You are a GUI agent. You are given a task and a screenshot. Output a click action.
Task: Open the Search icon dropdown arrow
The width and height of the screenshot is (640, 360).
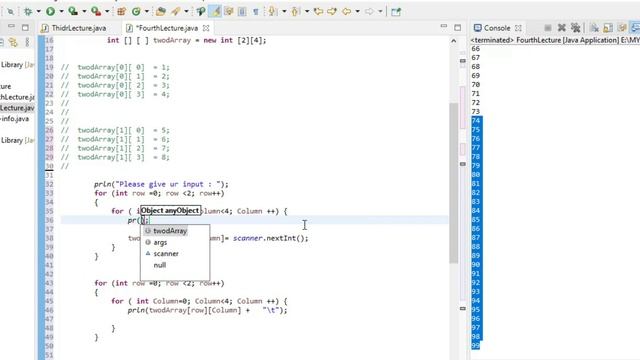[x=186, y=11]
